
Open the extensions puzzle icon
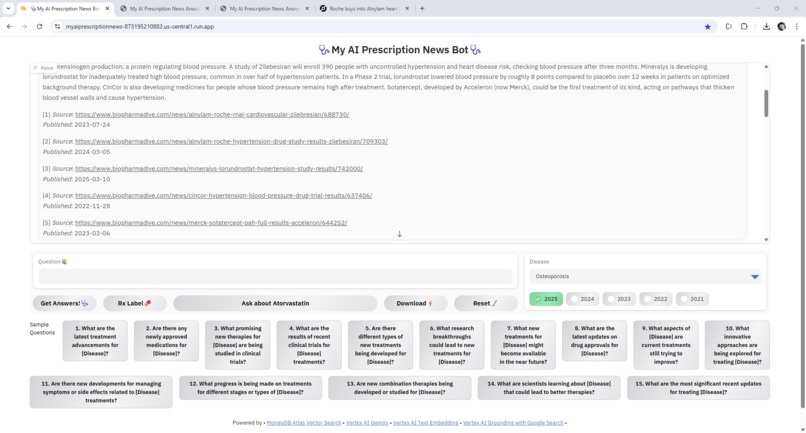744,26
